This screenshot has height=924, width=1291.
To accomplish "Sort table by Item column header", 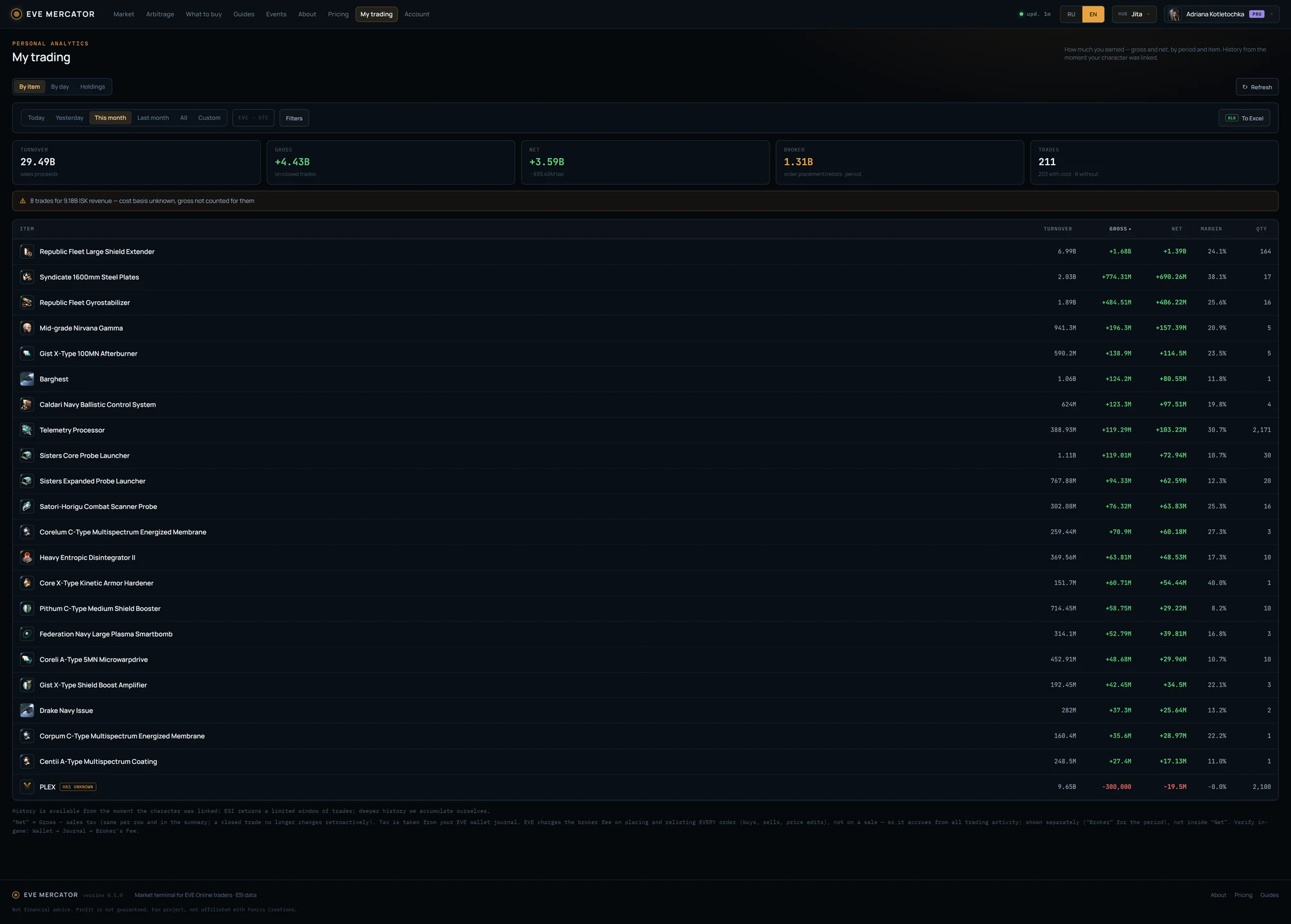I will [27, 229].
